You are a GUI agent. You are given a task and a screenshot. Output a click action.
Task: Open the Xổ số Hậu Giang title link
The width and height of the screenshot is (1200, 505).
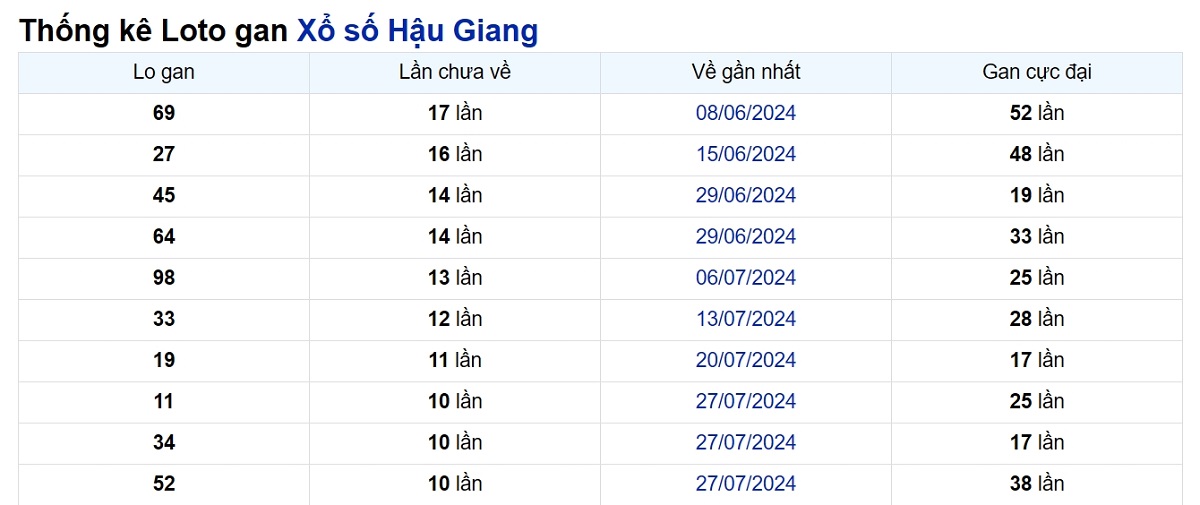[417, 31]
